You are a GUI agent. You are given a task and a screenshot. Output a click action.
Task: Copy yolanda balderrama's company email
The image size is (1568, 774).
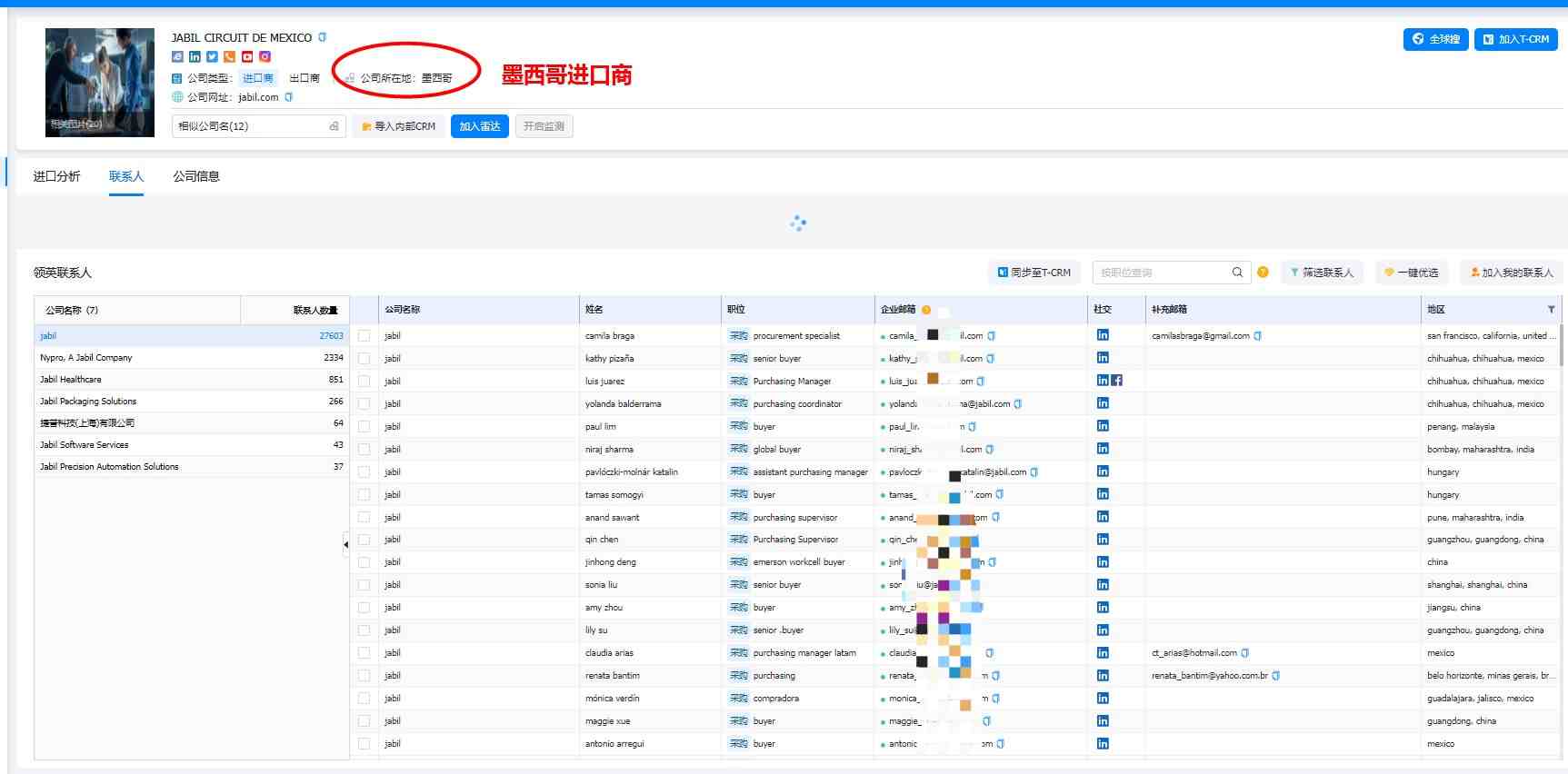(1018, 404)
